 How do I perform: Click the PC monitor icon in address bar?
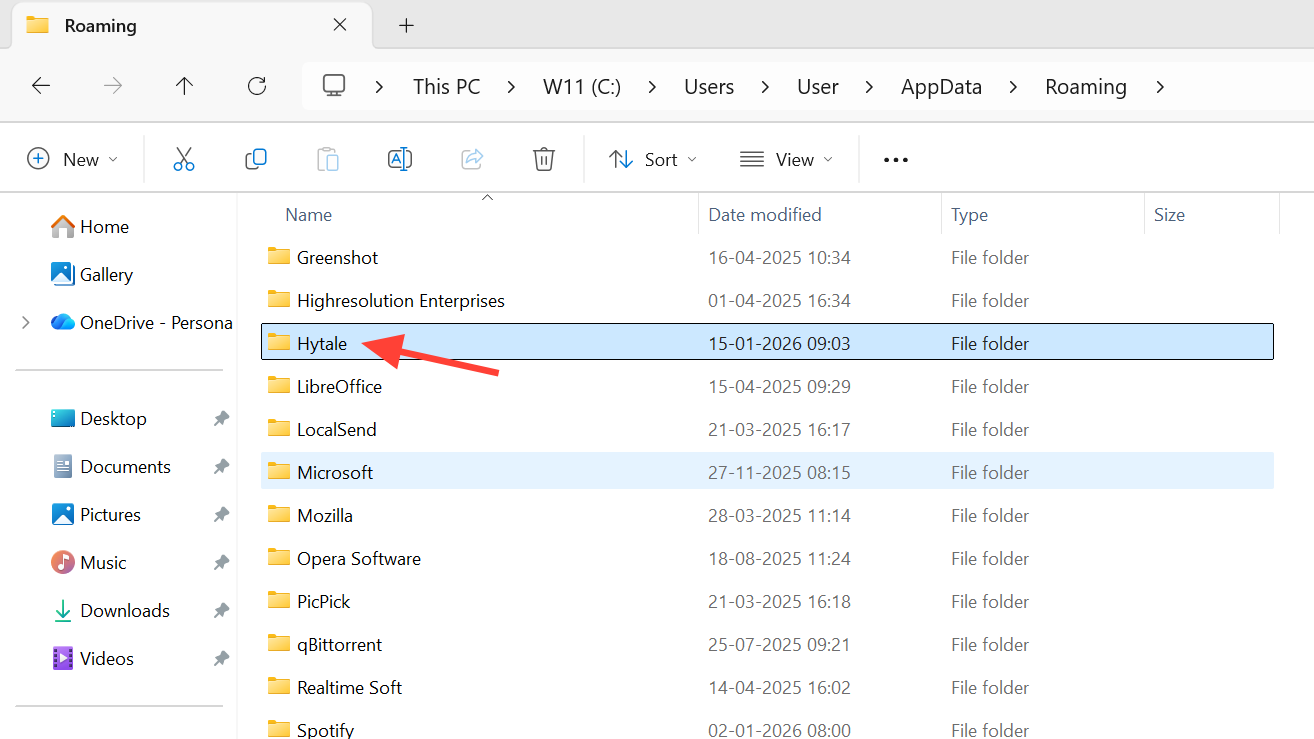(x=334, y=86)
